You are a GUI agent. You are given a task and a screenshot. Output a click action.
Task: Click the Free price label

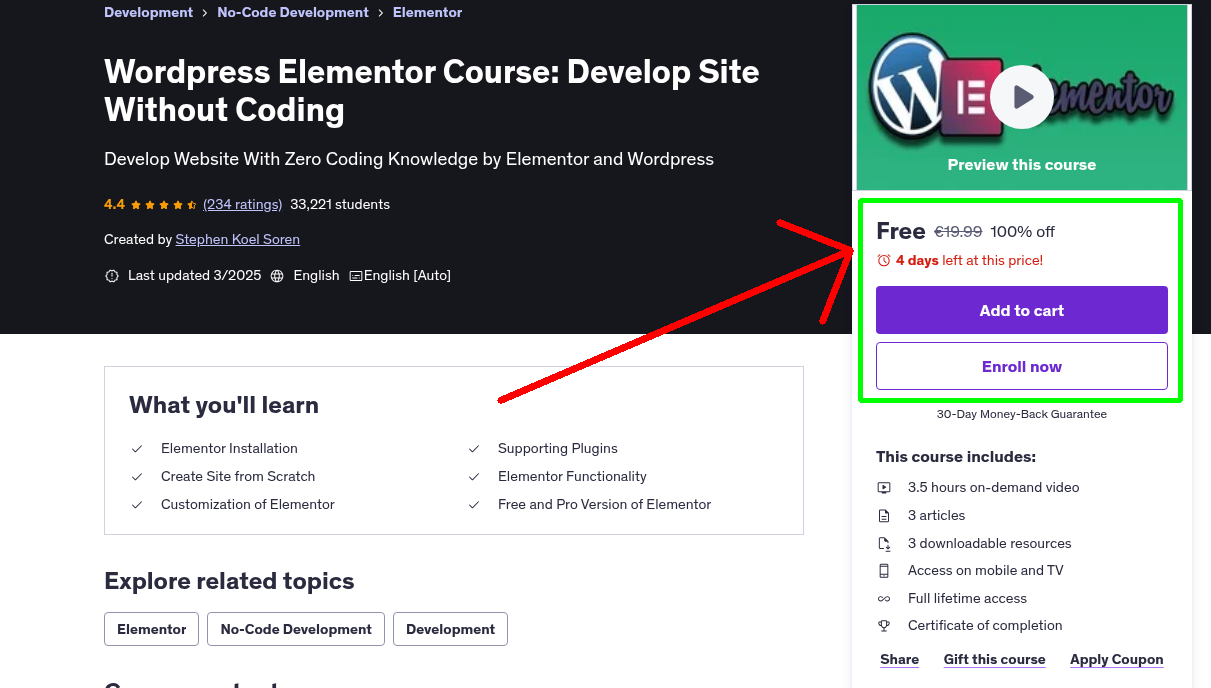tap(901, 231)
